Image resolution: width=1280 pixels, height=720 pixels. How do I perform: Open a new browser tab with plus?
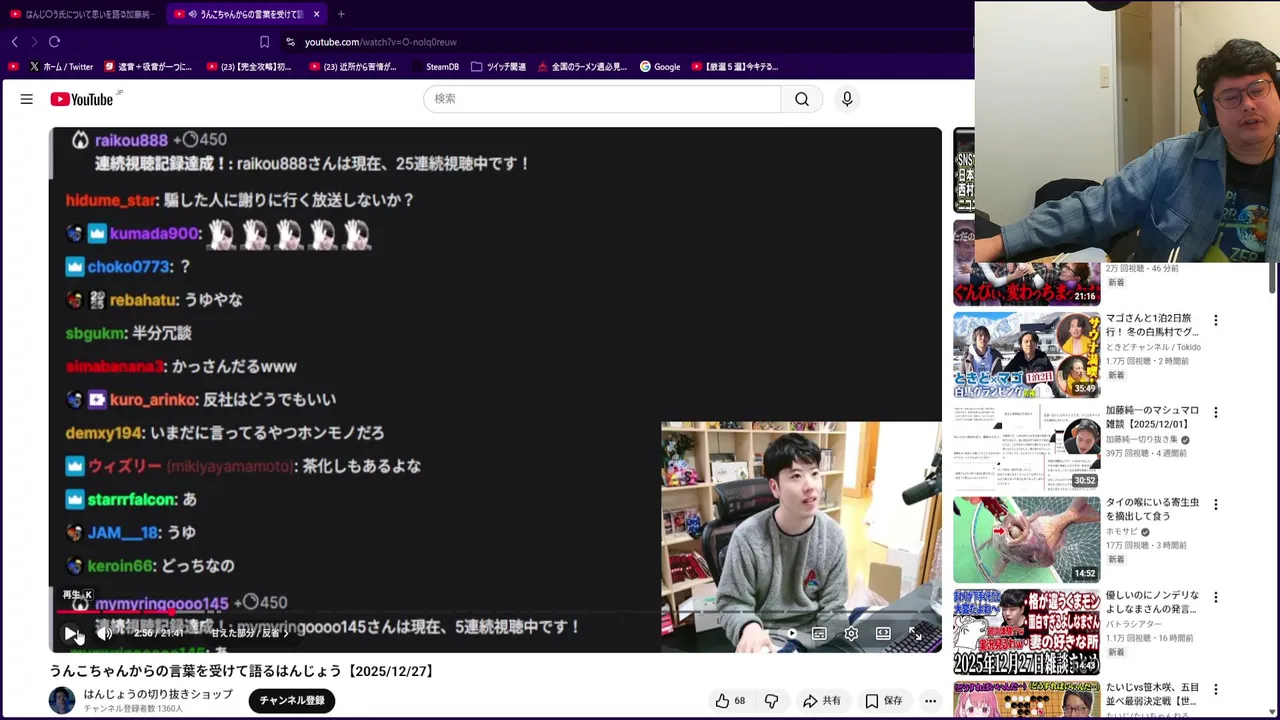tap(341, 14)
